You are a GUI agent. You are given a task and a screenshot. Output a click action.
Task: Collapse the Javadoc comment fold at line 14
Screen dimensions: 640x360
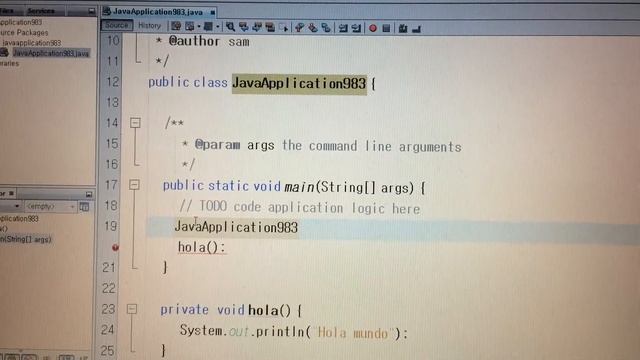click(135, 122)
